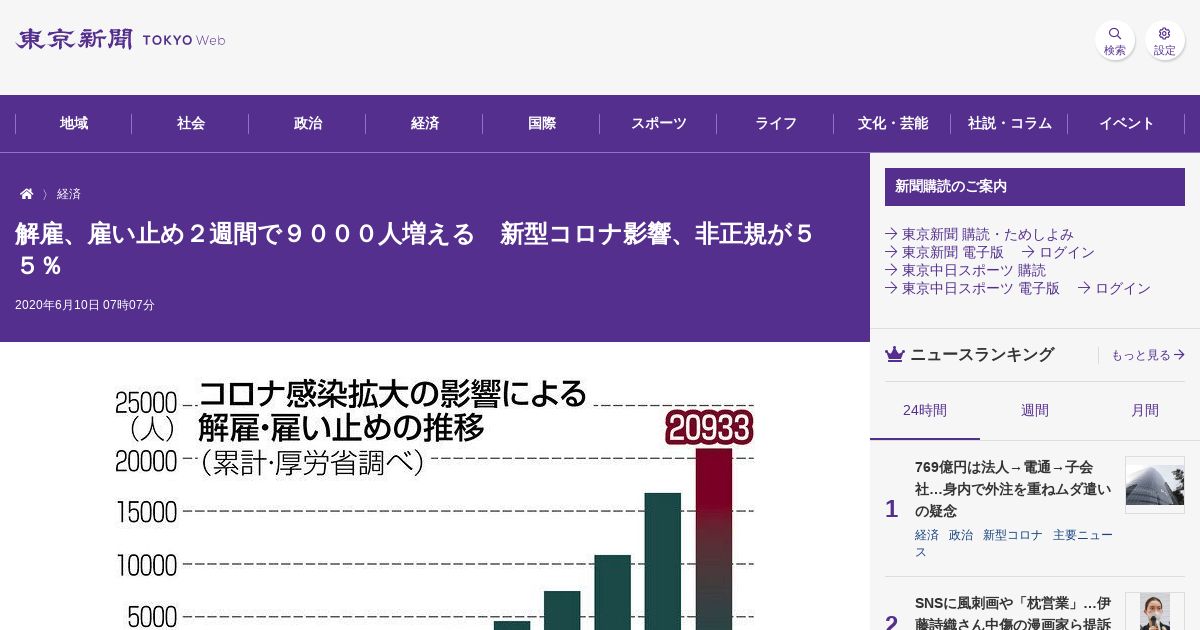Open 東京中日スポーツ 購読 link

(965, 270)
